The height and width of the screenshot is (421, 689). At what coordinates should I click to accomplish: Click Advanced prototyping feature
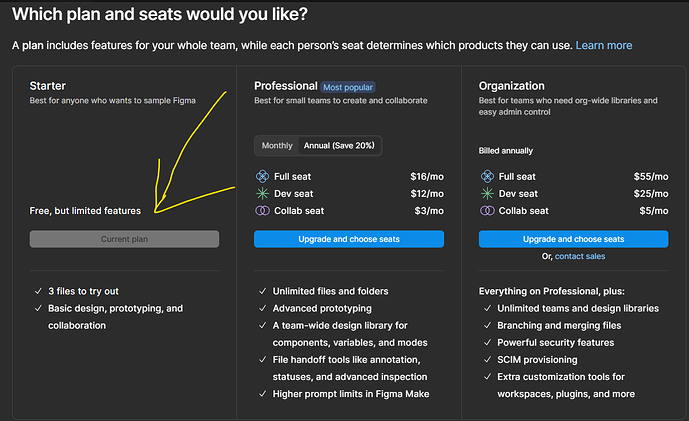pos(322,308)
